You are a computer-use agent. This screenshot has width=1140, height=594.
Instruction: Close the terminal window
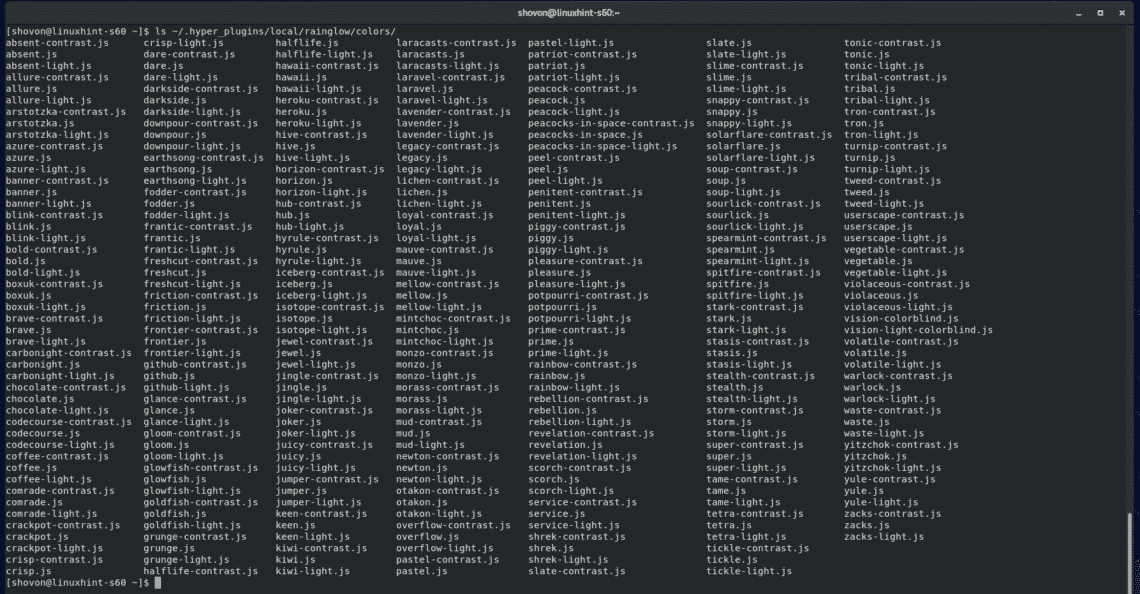[x=1122, y=12]
